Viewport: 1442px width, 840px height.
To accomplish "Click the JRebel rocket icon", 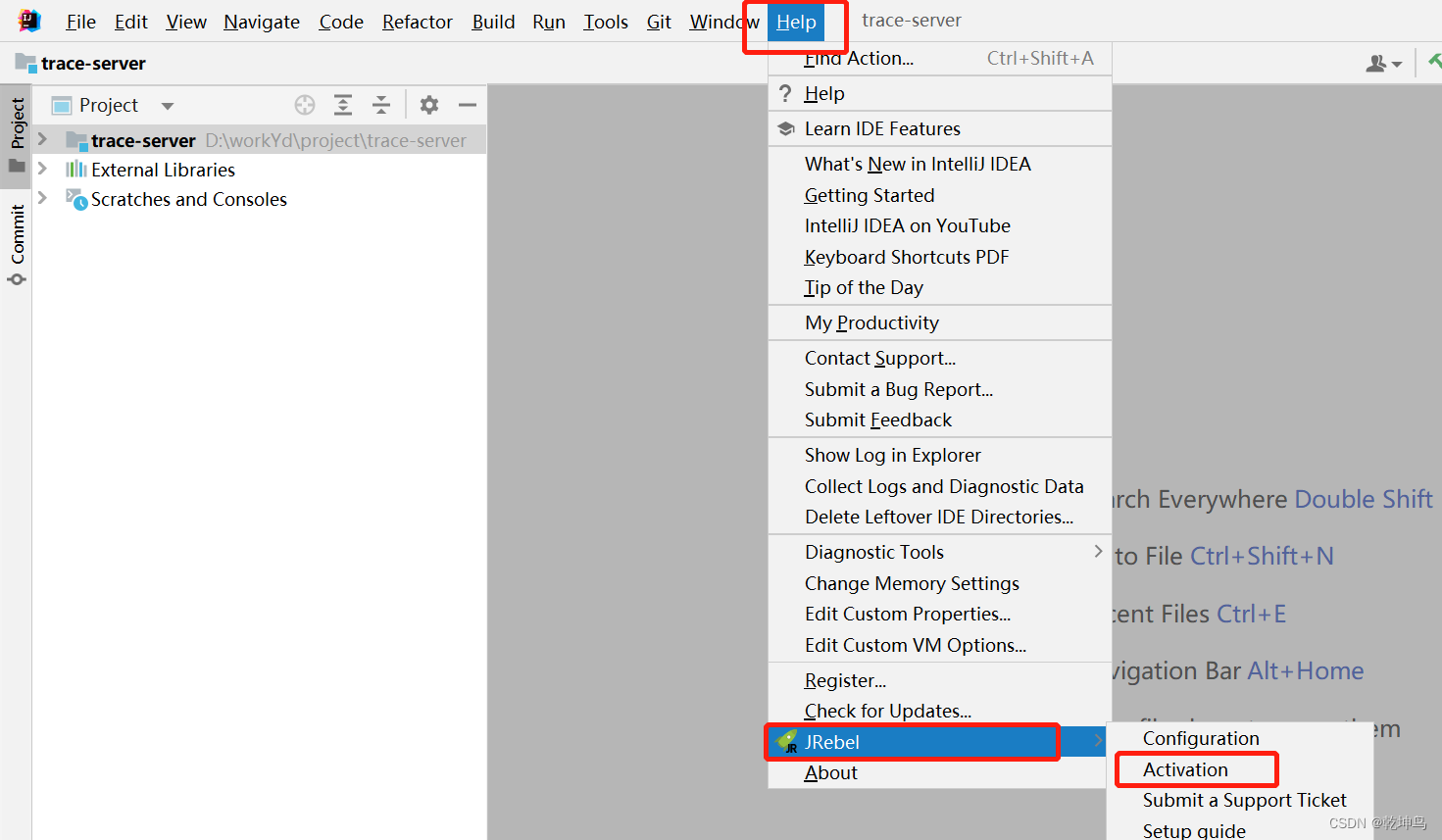I will coord(787,741).
